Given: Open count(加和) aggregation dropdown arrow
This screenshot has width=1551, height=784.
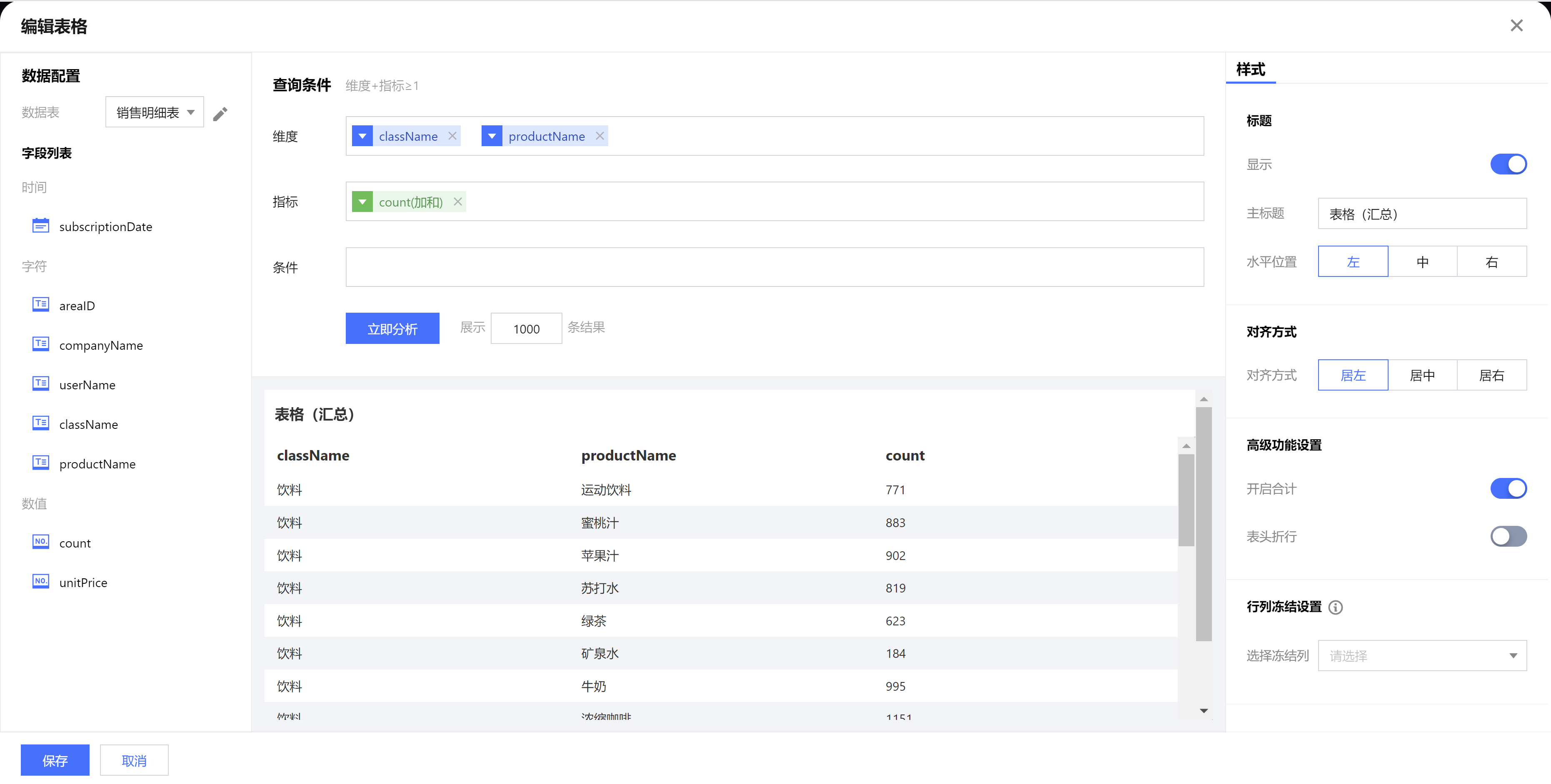Looking at the screenshot, I should (362, 202).
